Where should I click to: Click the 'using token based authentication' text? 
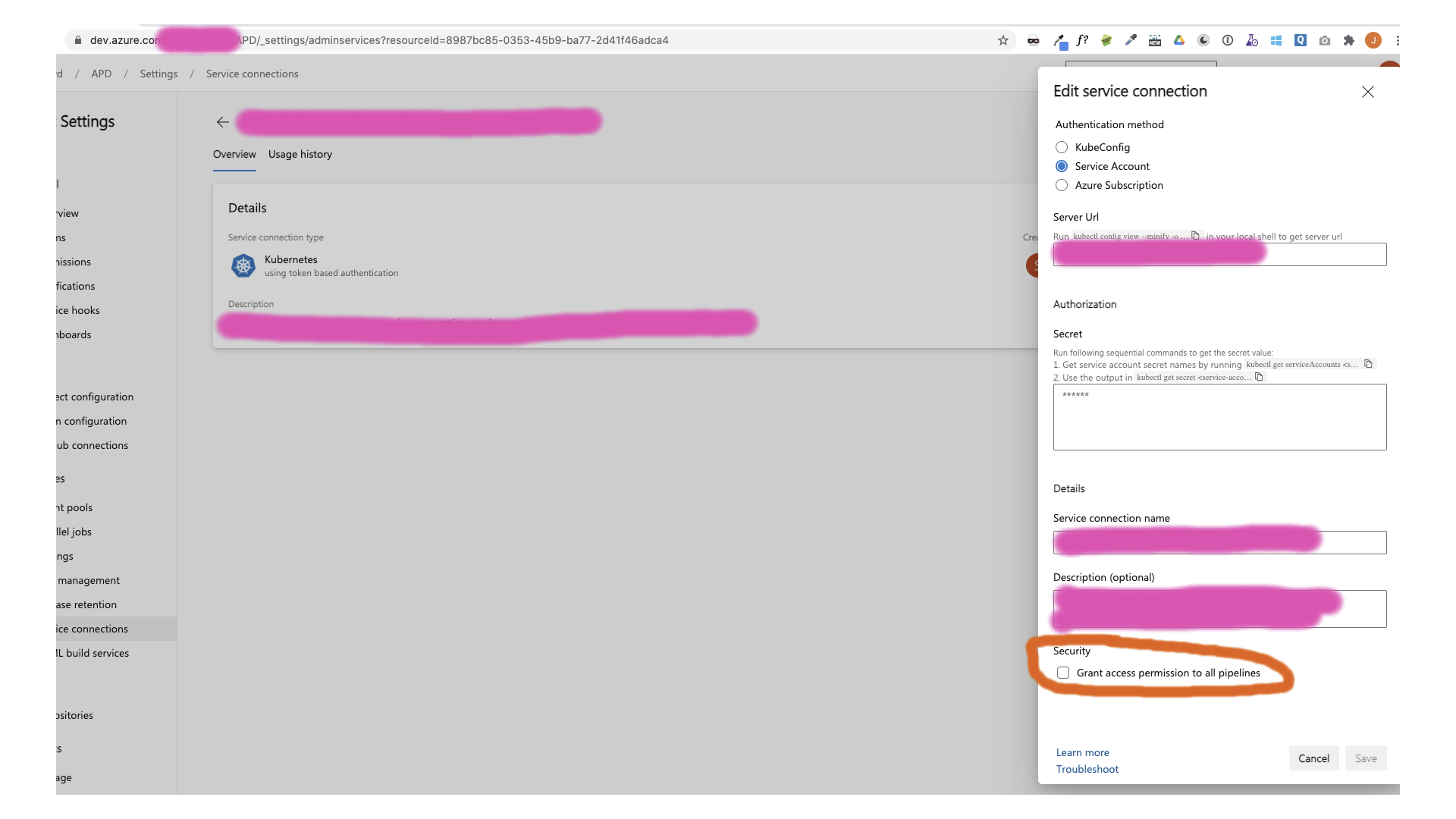(331, 273)
